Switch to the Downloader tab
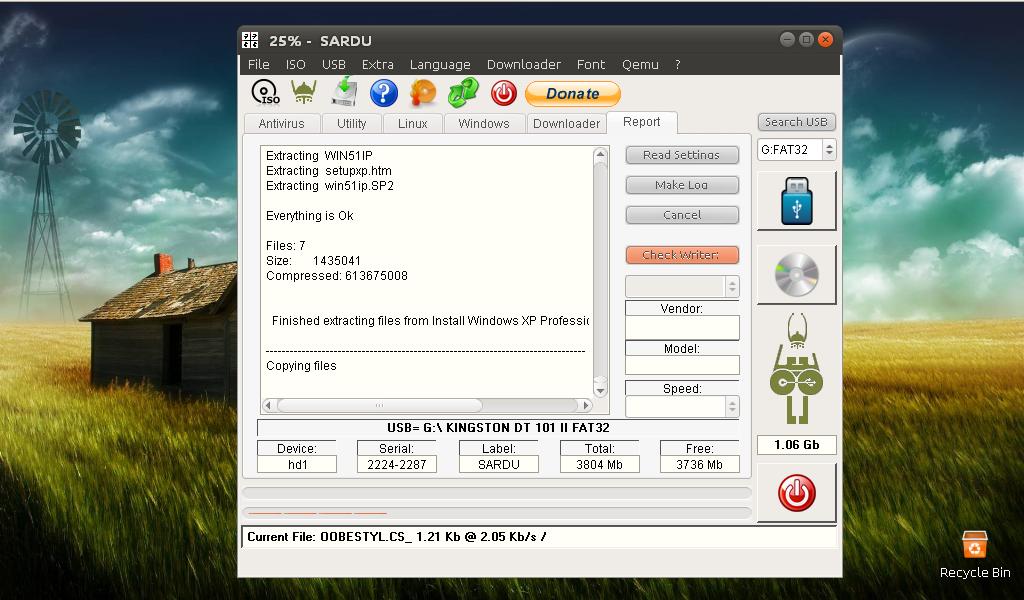 (x=566, y=123)
